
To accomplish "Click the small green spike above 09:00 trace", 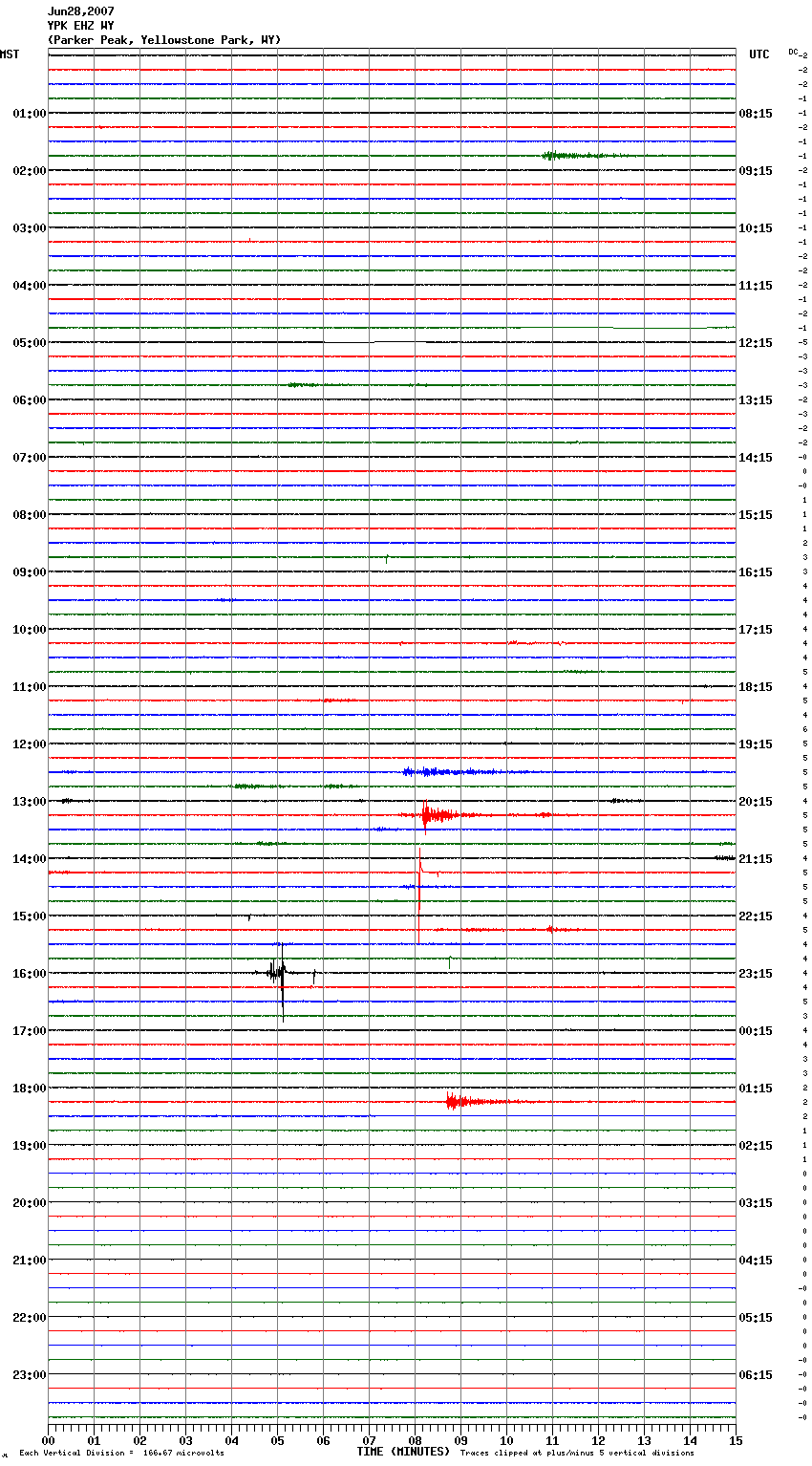I will pos(386,558).
